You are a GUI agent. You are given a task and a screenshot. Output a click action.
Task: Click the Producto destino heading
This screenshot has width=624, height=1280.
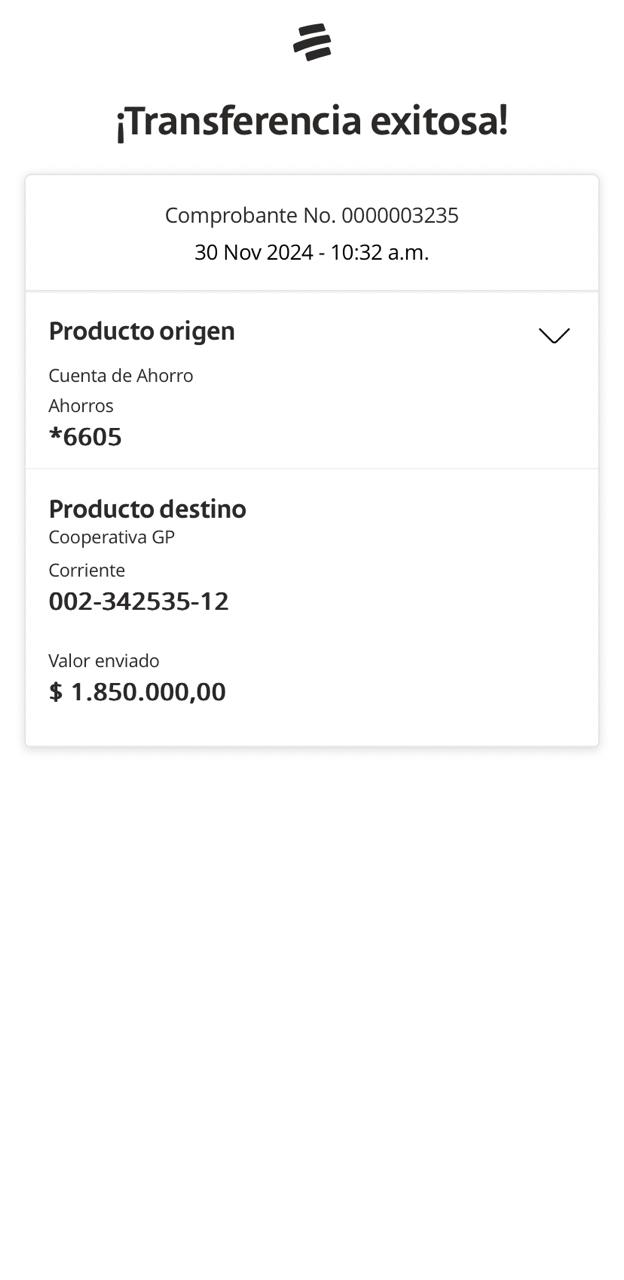tap(147, 509)
